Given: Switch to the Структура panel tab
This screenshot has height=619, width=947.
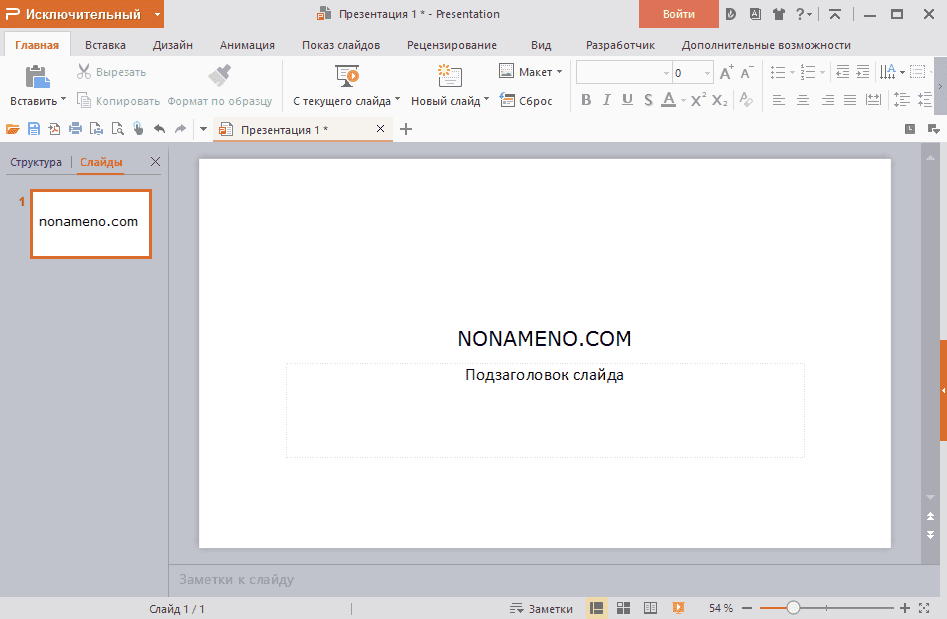Looking at the screenshot, I should (35, 162).
